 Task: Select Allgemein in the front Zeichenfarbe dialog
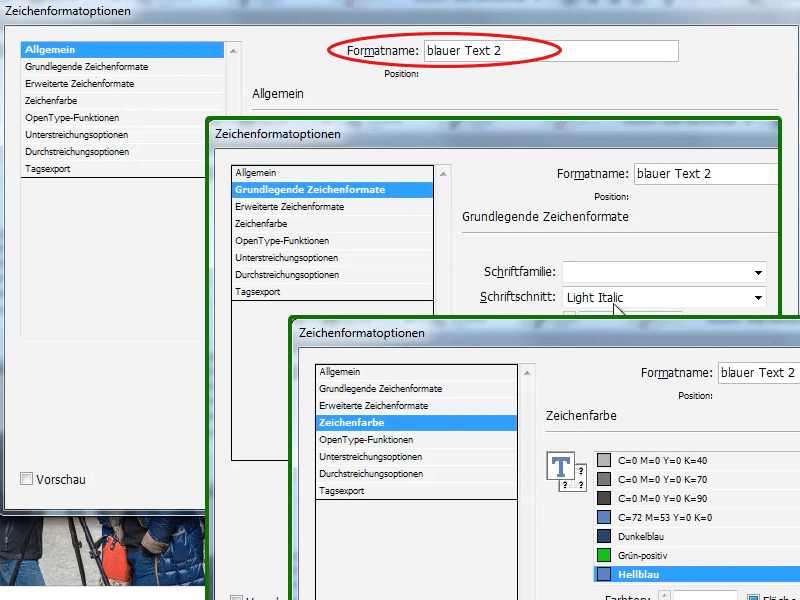[x=416, y=372]
